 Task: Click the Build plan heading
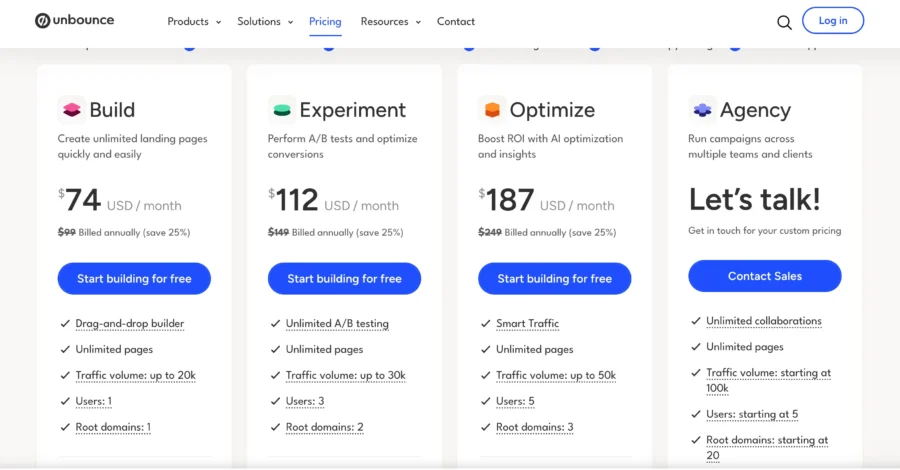112,110
